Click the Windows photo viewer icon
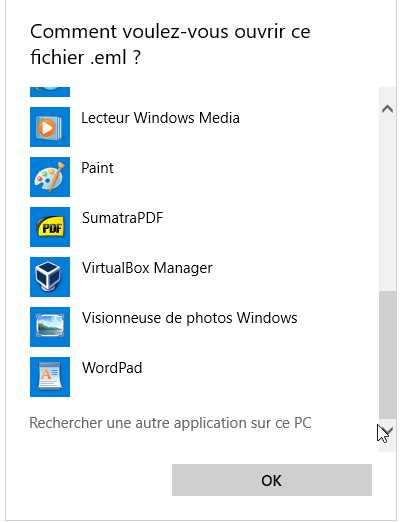The height and width of the screenshot is (523, 411). (x=50, y=327)
